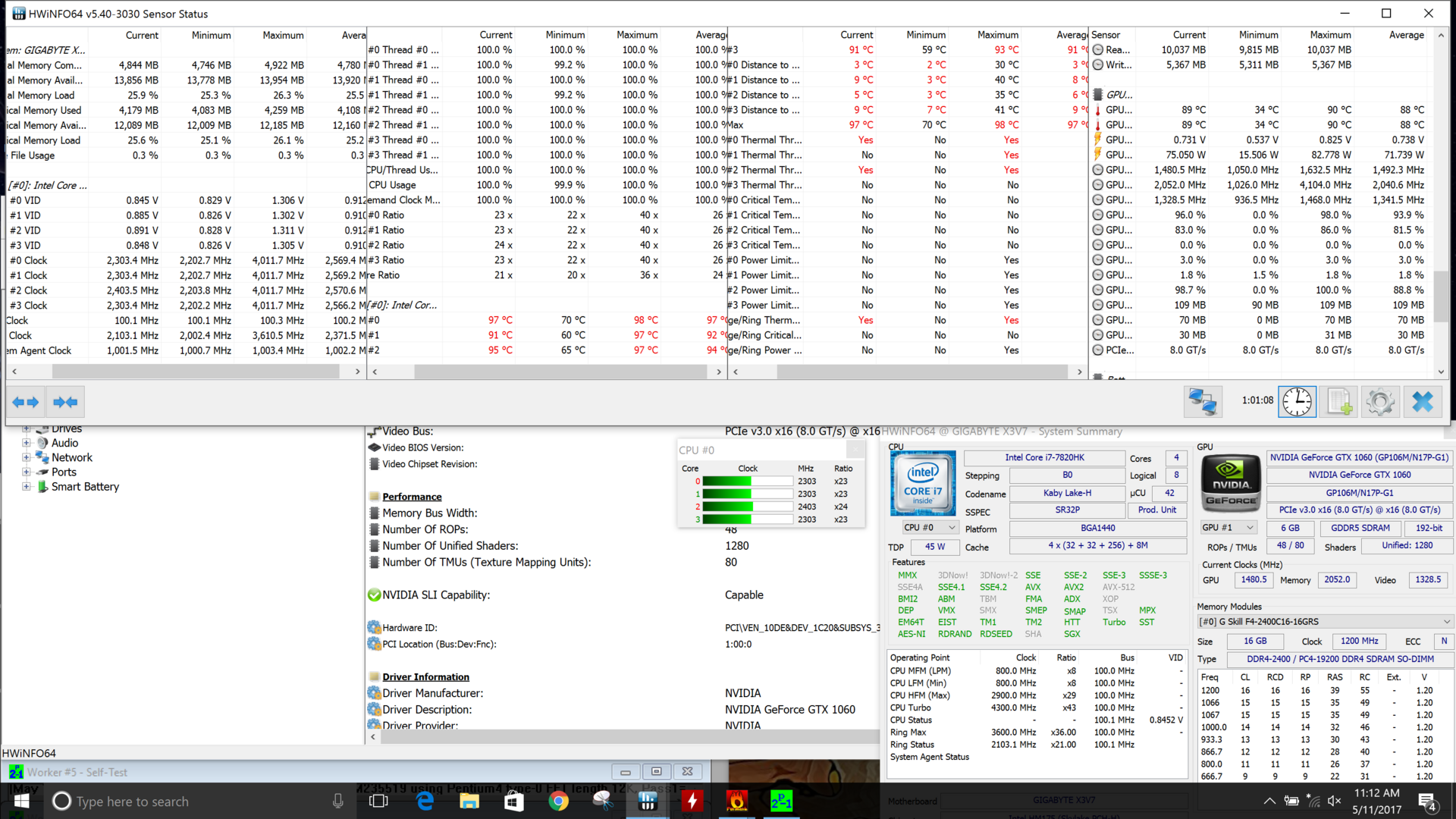Expand the Audio tree node
This screenshot has height=819, width=1456.
pos(27,444)
